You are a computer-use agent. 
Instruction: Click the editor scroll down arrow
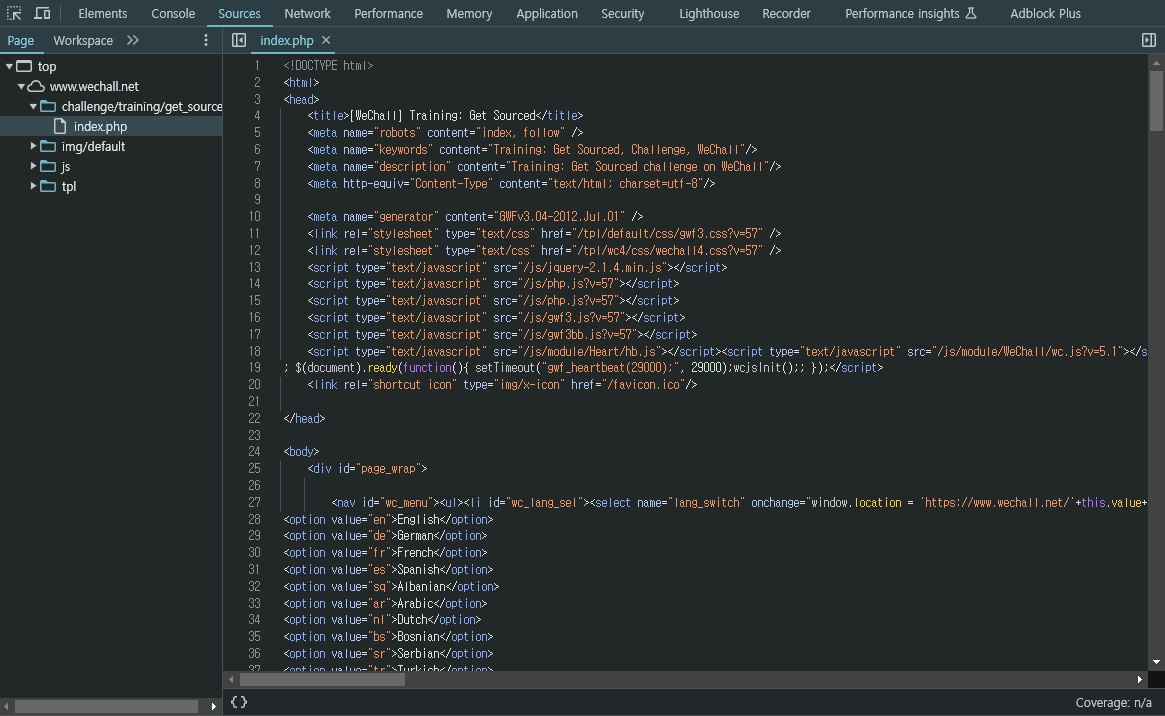(x=1156, y=662)
